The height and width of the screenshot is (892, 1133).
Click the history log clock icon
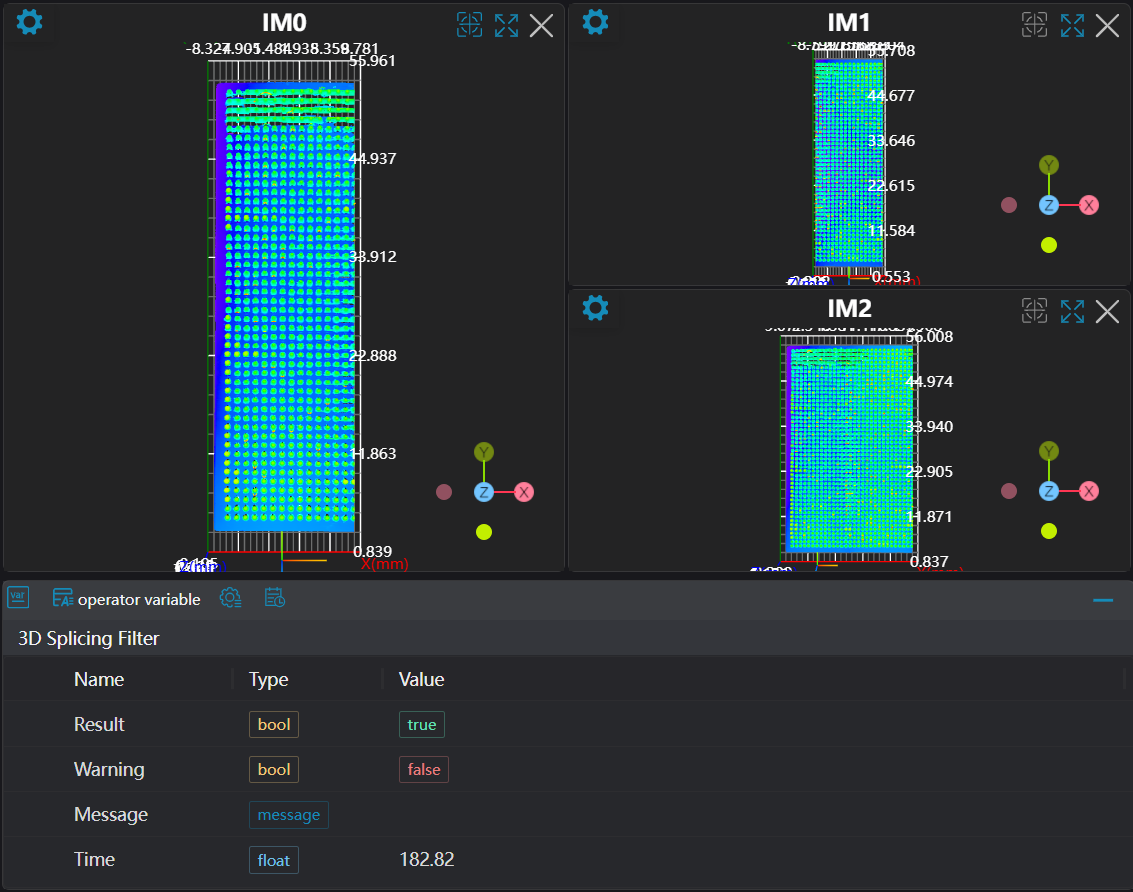pos(275,598)
